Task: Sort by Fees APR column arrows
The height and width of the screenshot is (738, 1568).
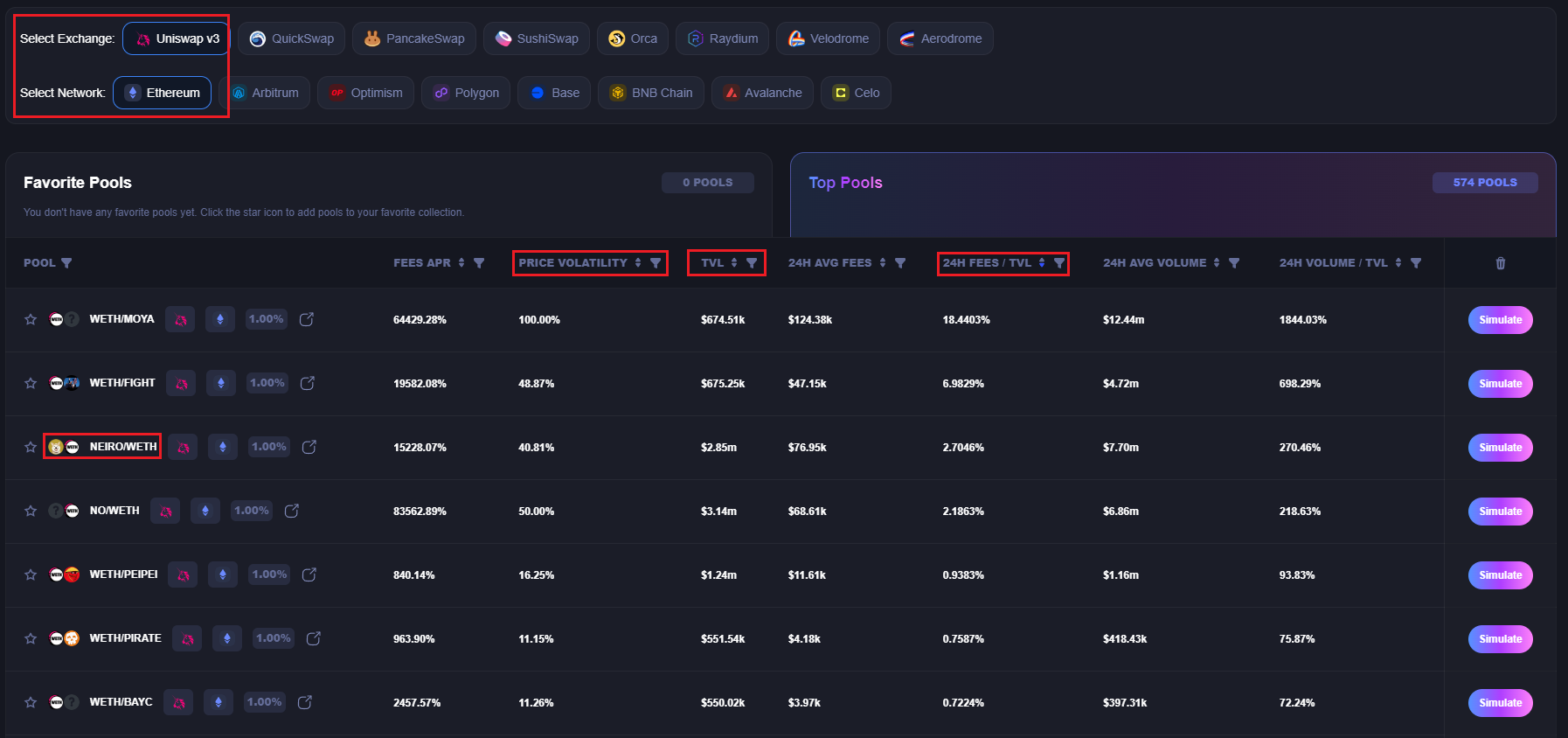Action: 461,263
